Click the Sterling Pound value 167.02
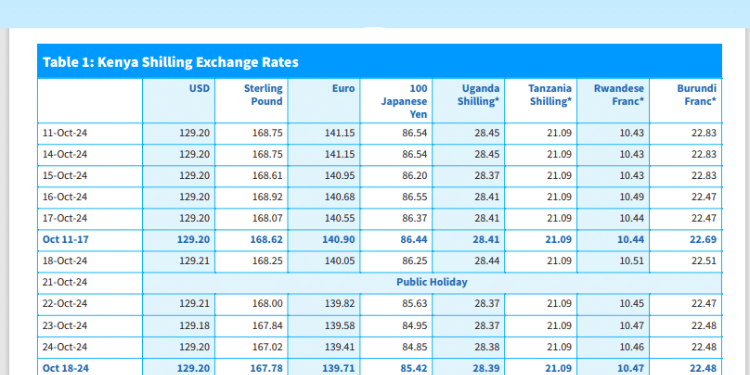The height and width of the screenshot is (375, 750). [267, 347]
